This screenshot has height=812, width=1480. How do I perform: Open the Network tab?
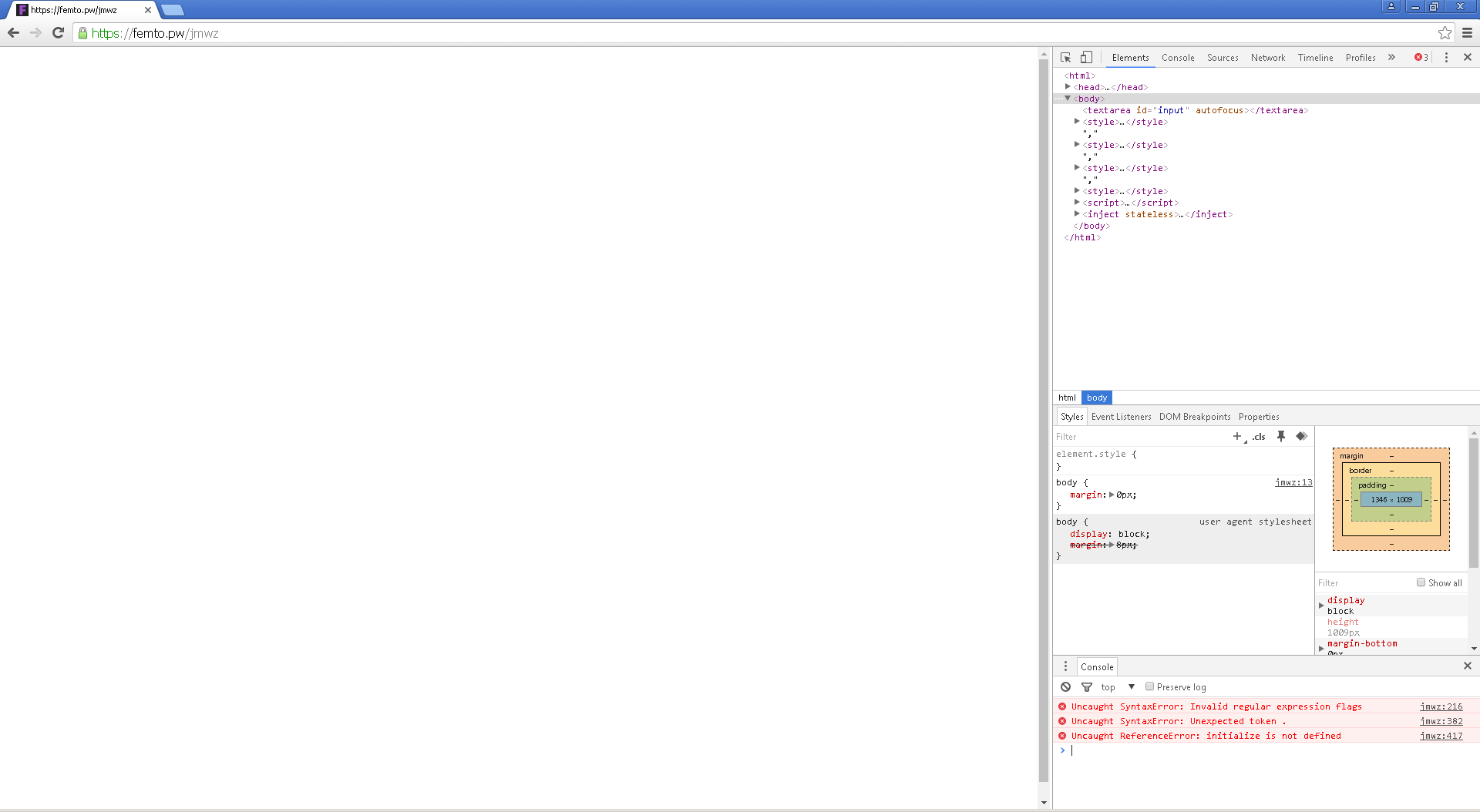tap(1268, 58)
